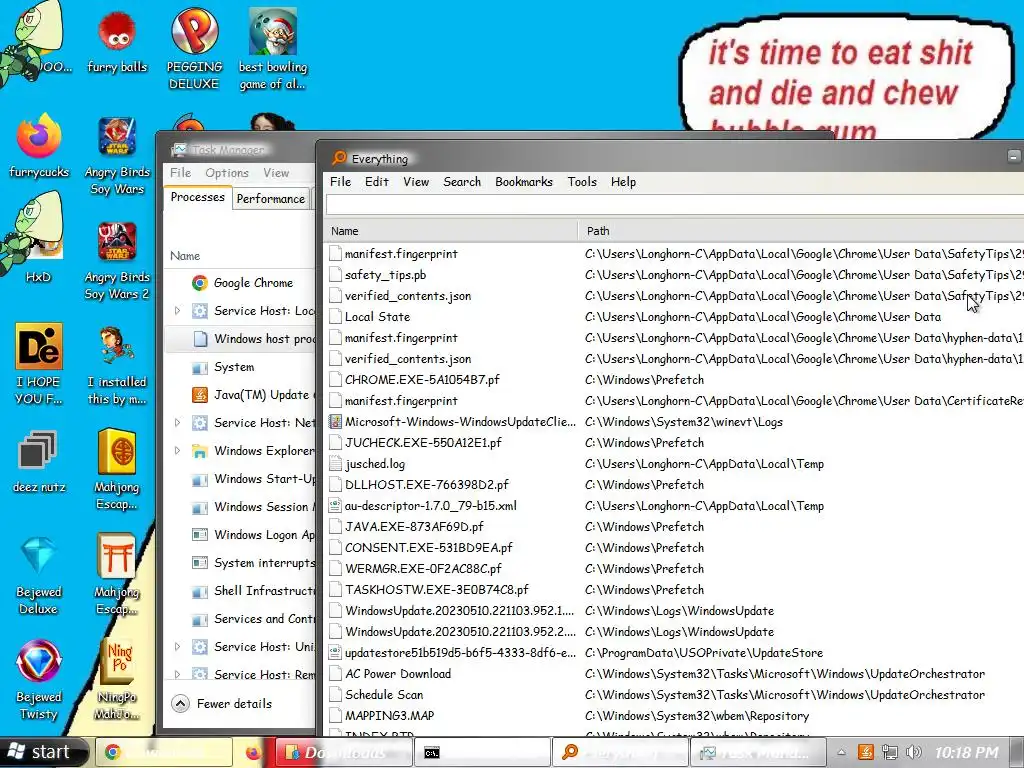Switch to Downloads taskbar button
The height and width of the screenshot is (768, 1024).
tap(343, 752)
